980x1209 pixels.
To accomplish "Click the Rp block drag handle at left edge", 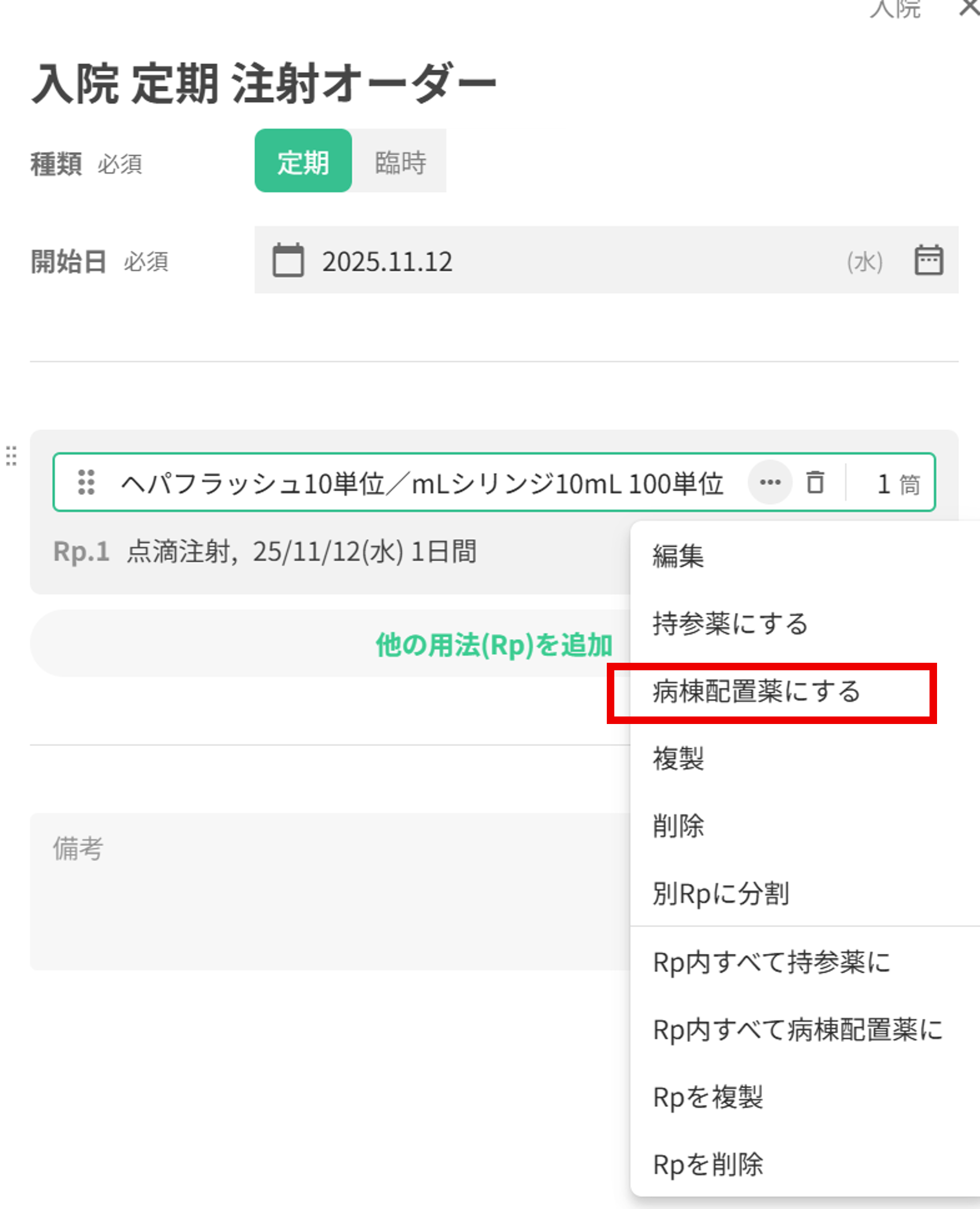I will click(x=11, y=455).
